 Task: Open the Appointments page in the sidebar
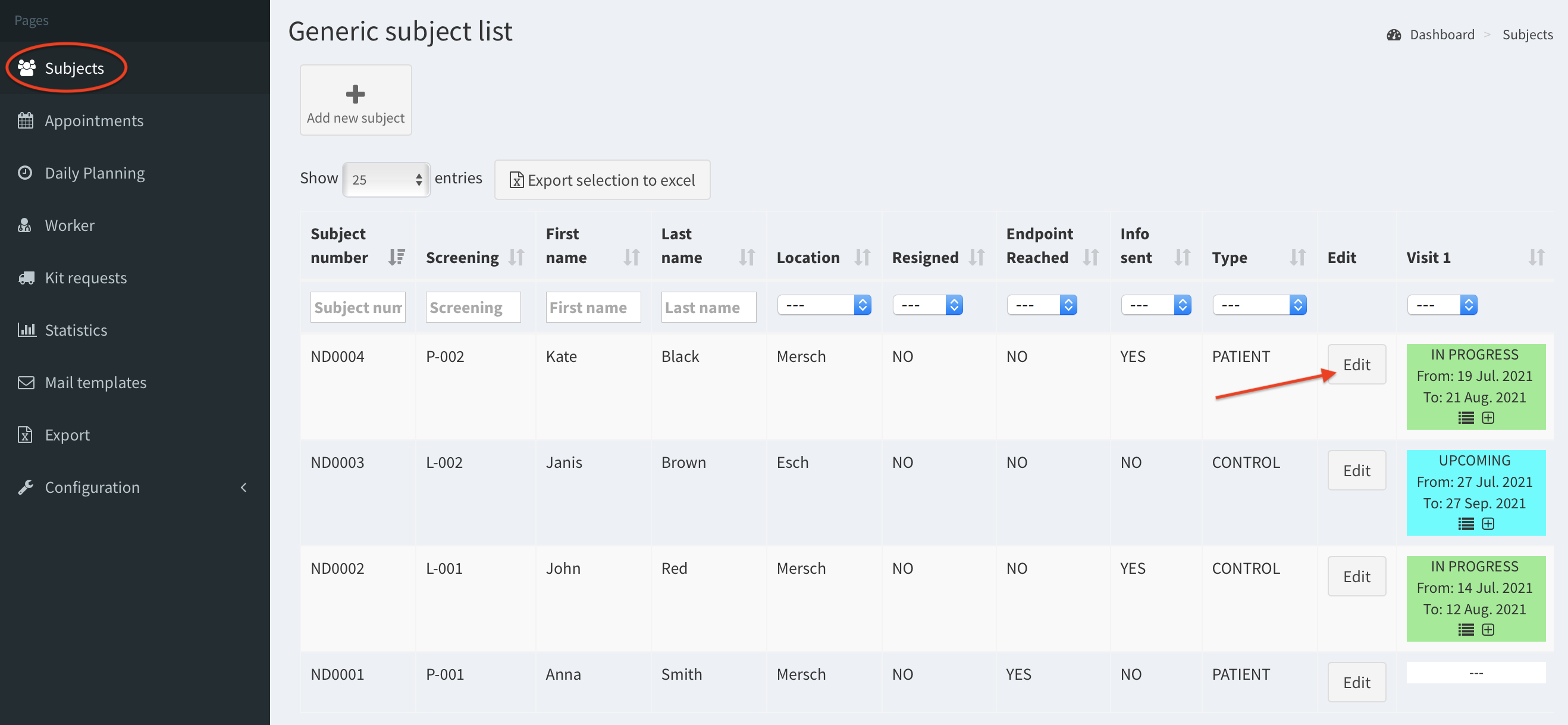coord(94,121)
